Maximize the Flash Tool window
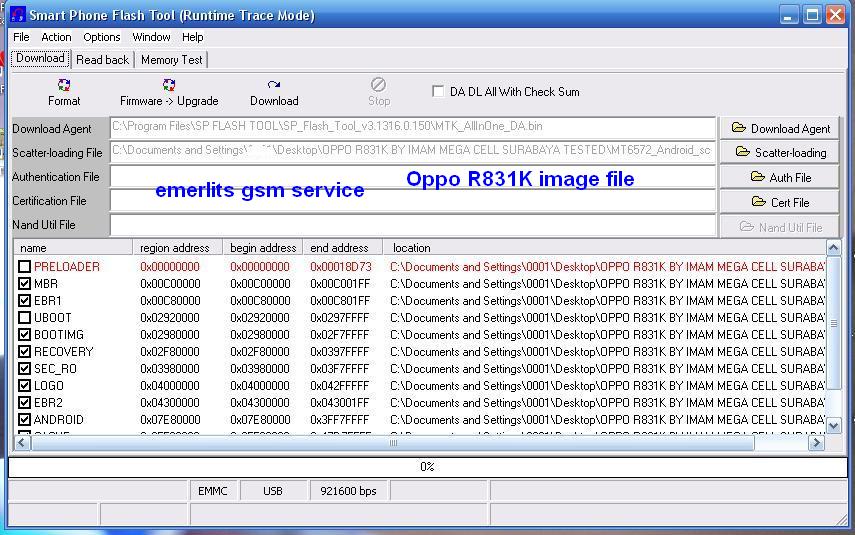This screenshot has width=855, height=535. pos(812,15)
